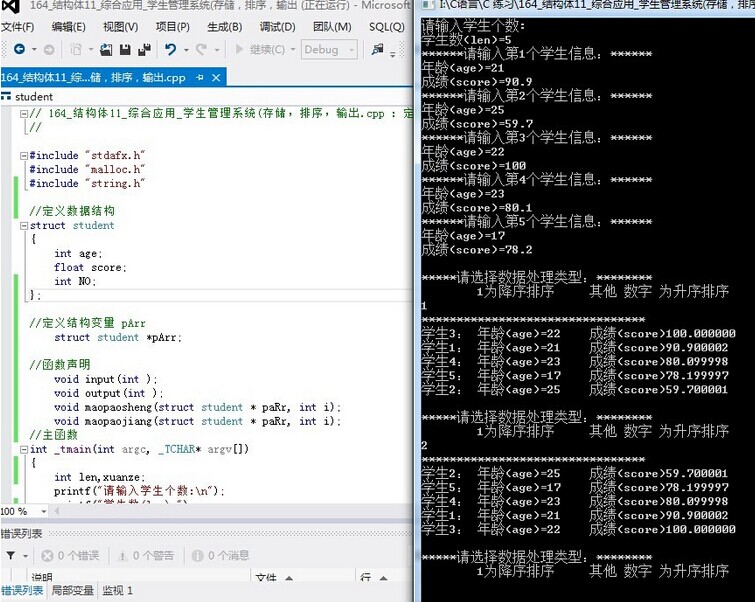The height and width of the screenshot is (602, 755).
Task: Click the Save All icon
Action: click(x=146, y=49)
